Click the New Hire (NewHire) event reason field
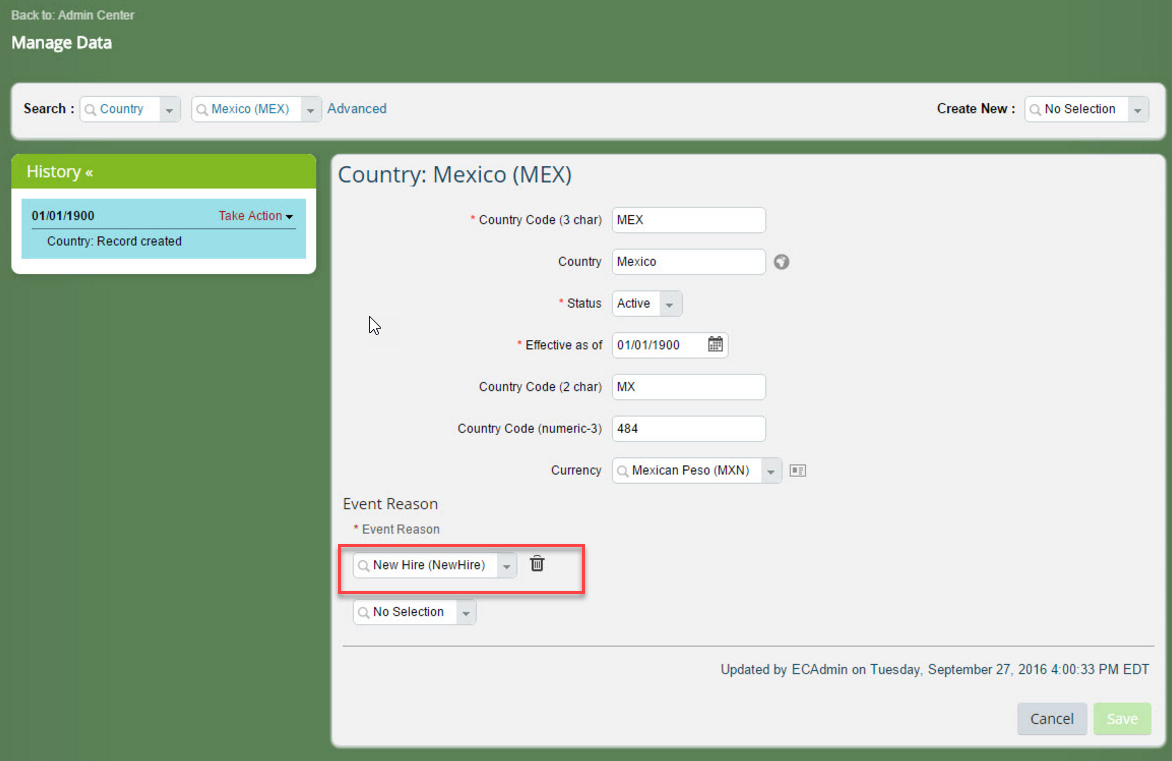This screenshot has width=1172, height=761. [x=434, y=565]
